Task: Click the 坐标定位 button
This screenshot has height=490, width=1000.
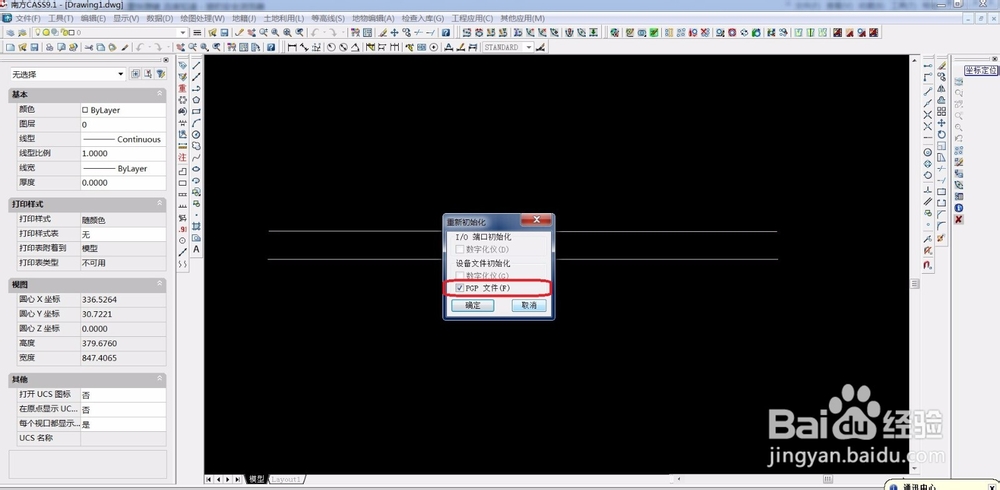Action: tap(980, 70)
